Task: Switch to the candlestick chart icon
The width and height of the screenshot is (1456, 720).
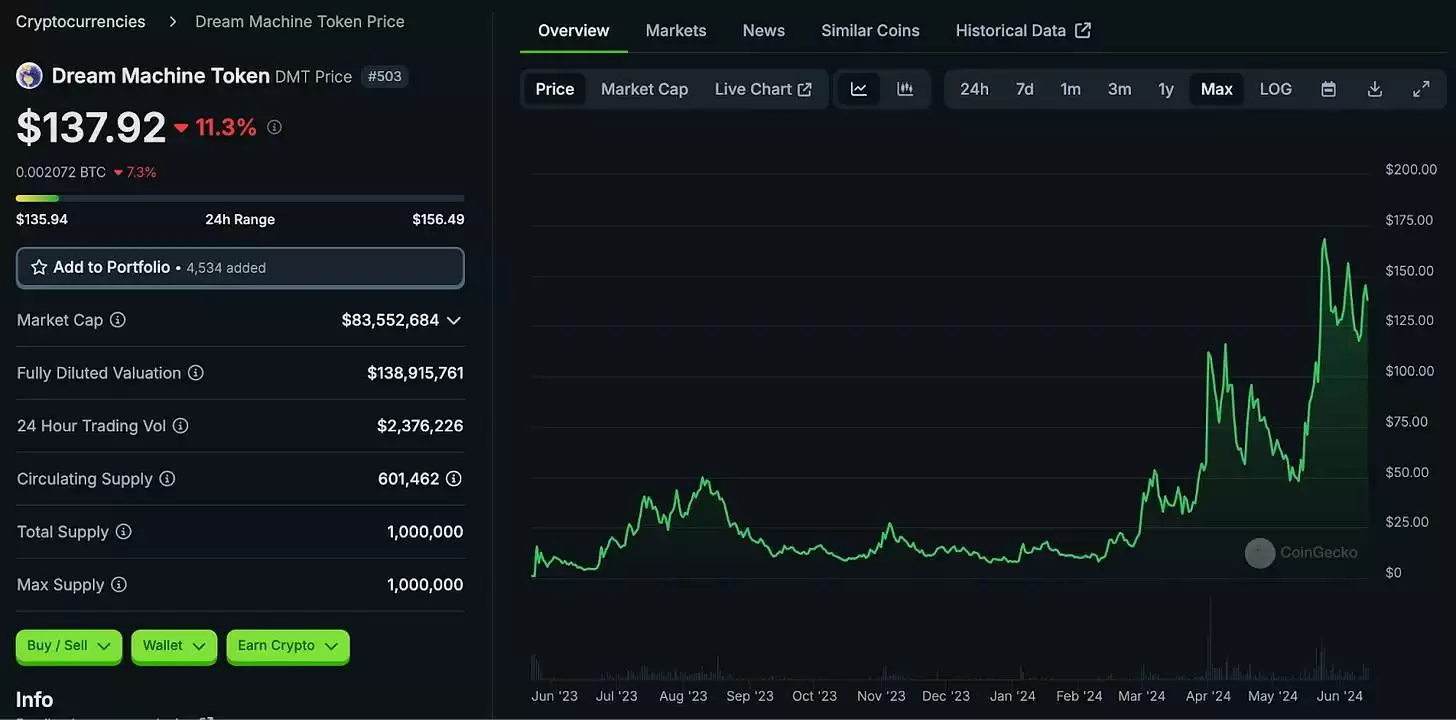Action: pyautogui.click(x=905, y=89)
